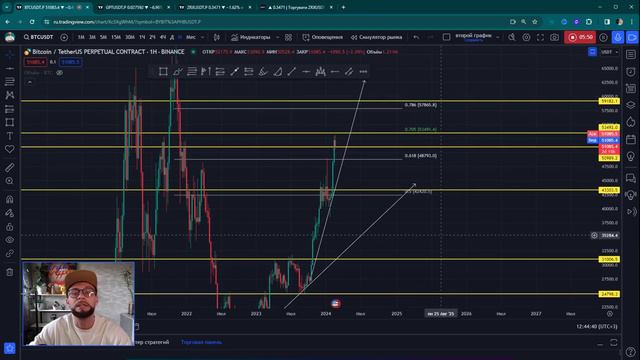
Task: Open the help question mark icon
Action: click(631, 351)
